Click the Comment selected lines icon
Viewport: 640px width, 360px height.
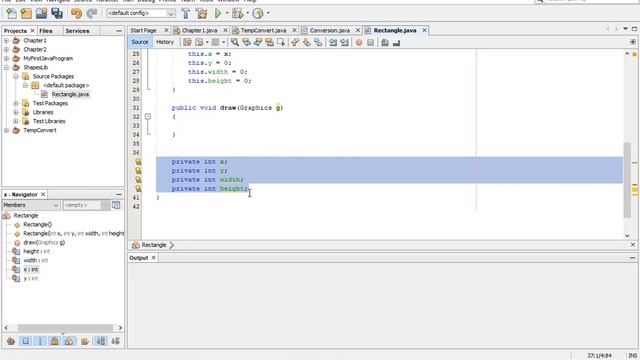click(x=384, y=42)
